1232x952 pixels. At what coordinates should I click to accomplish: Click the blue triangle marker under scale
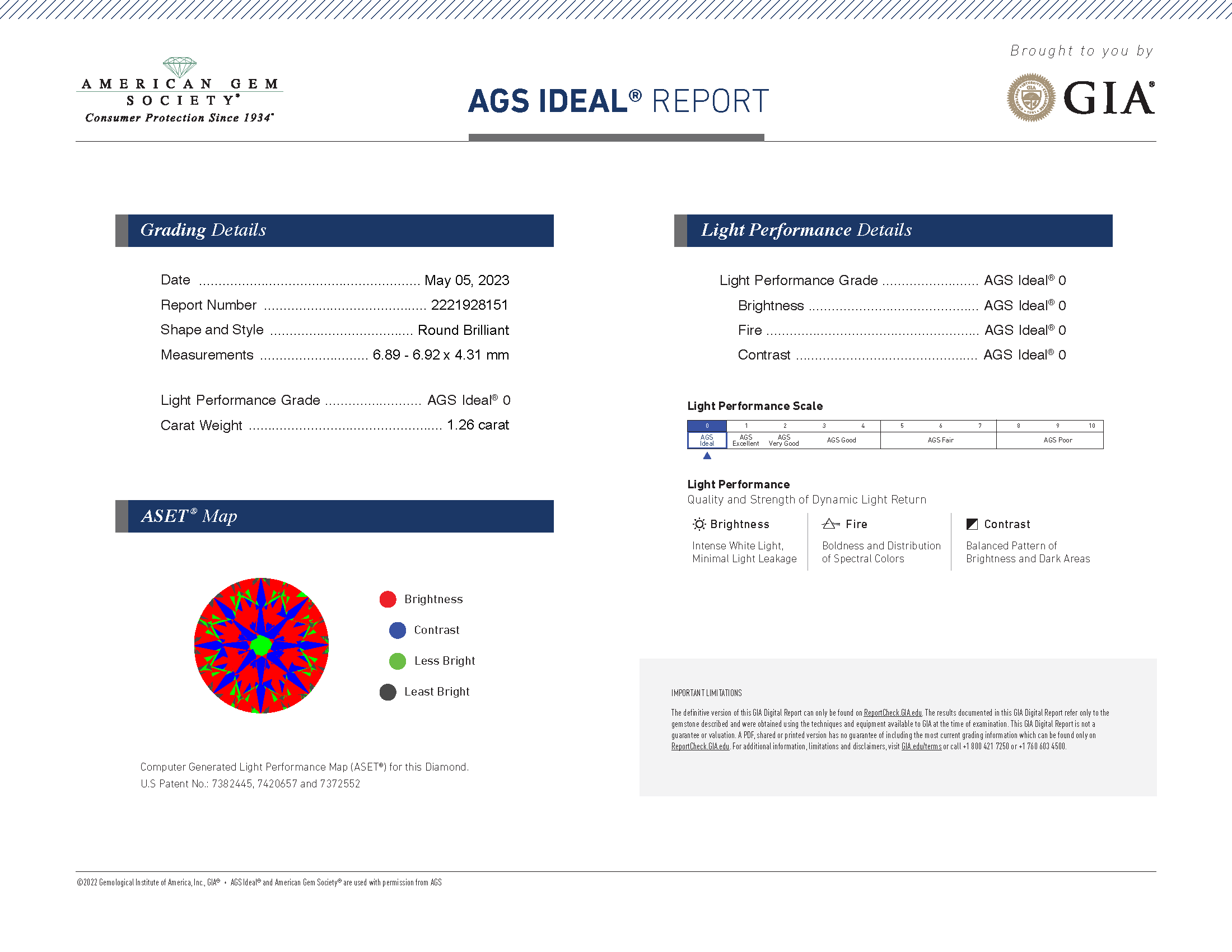707,456
